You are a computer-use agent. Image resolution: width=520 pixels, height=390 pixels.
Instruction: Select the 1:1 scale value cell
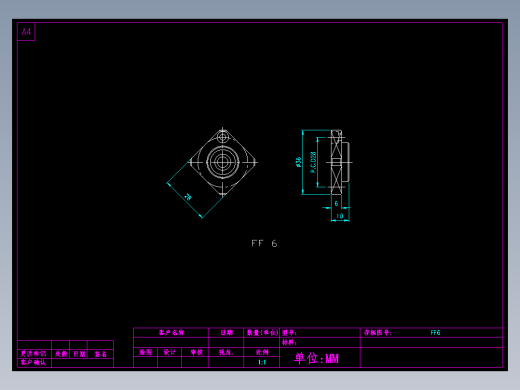coord(262,362)
